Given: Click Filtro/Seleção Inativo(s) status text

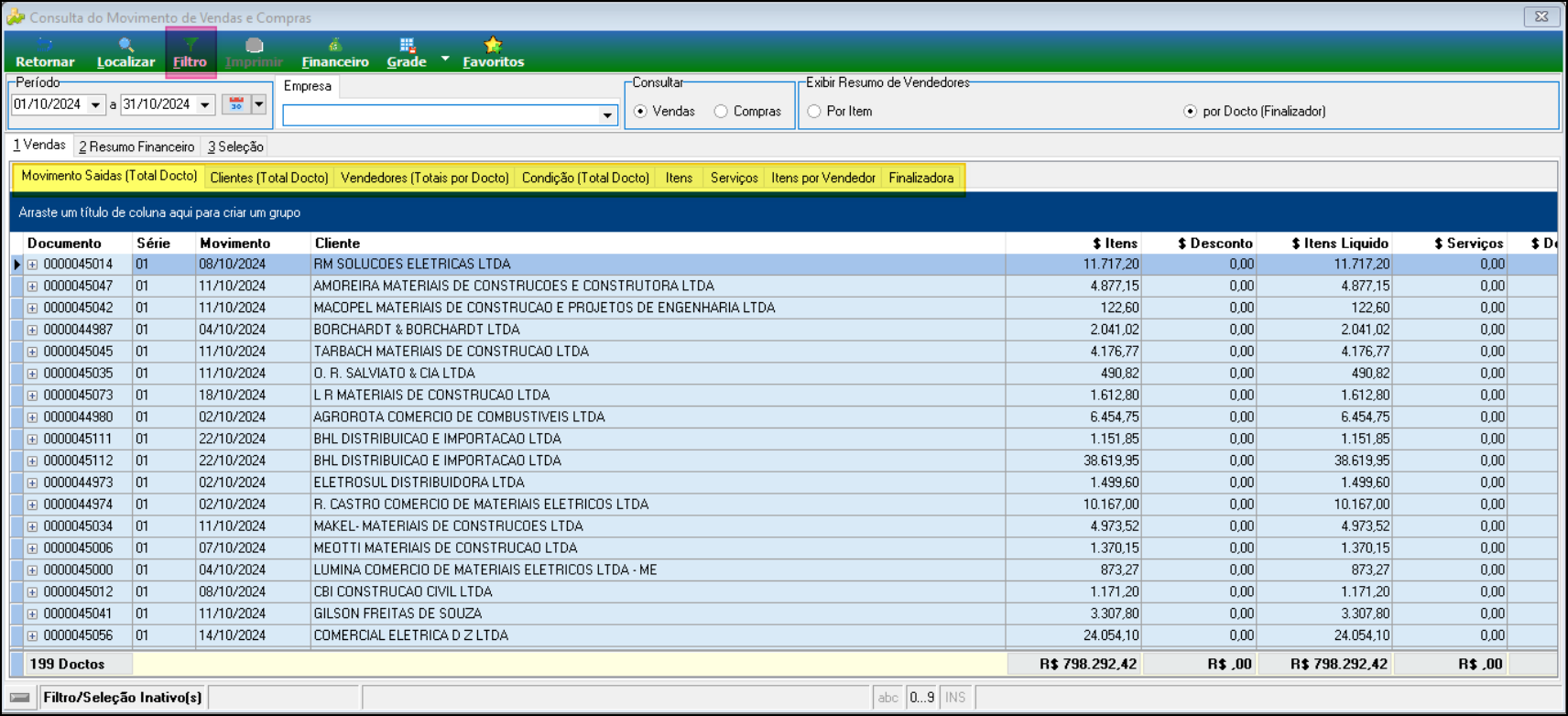Looking at the screenshot, I should (123, 698).
